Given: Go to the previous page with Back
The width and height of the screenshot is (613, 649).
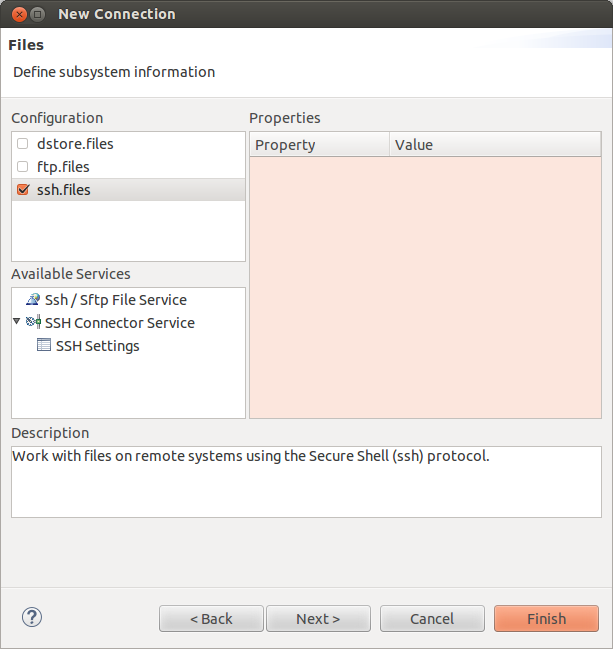Looking at the screenshot, I should [x=211, y=618].
